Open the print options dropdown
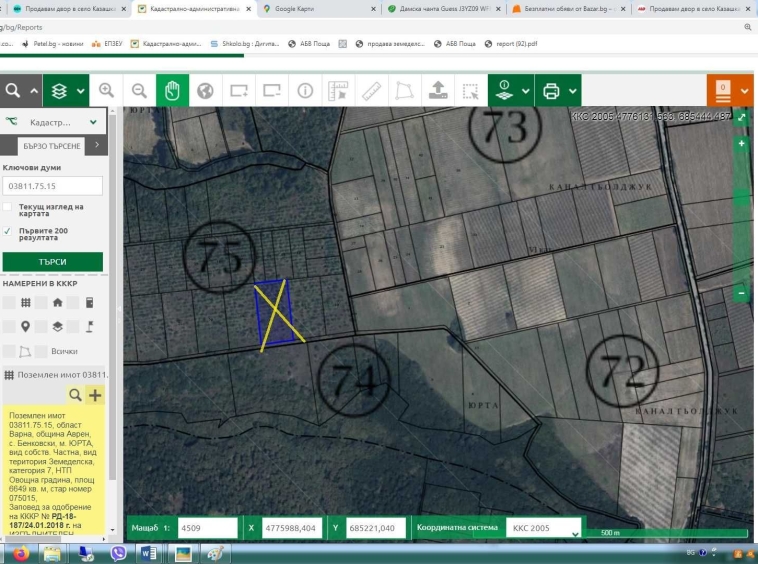Viewport: 758px width, 564px height. tap(573, 91)
